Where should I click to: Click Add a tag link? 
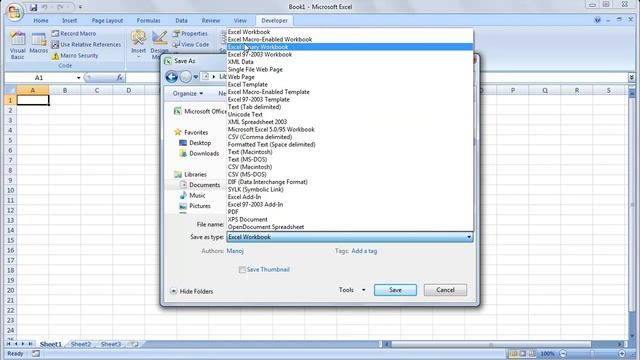pyautogui.click(x=364, y=251)
